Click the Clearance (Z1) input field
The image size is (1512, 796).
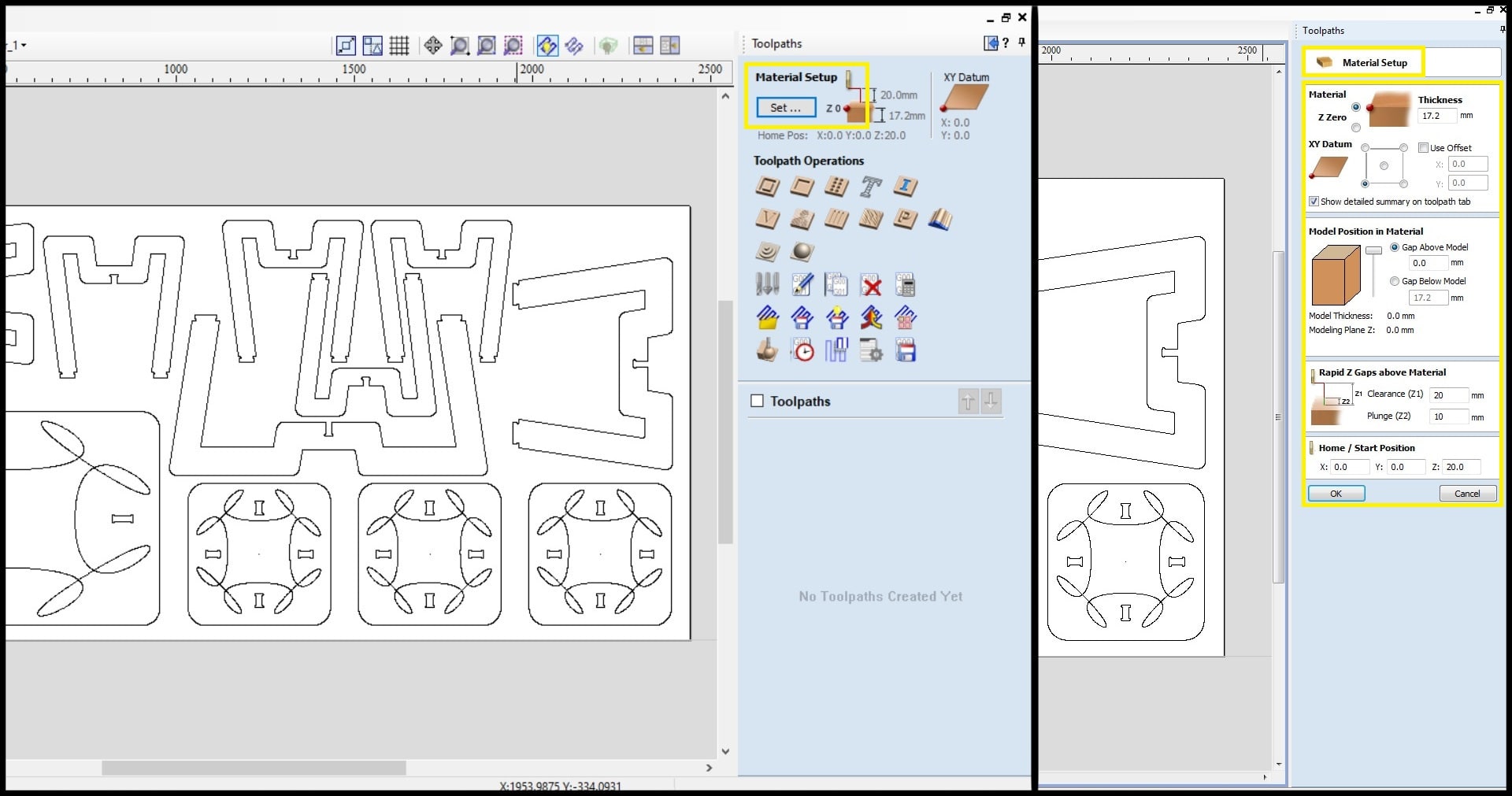click(1450, 395)
